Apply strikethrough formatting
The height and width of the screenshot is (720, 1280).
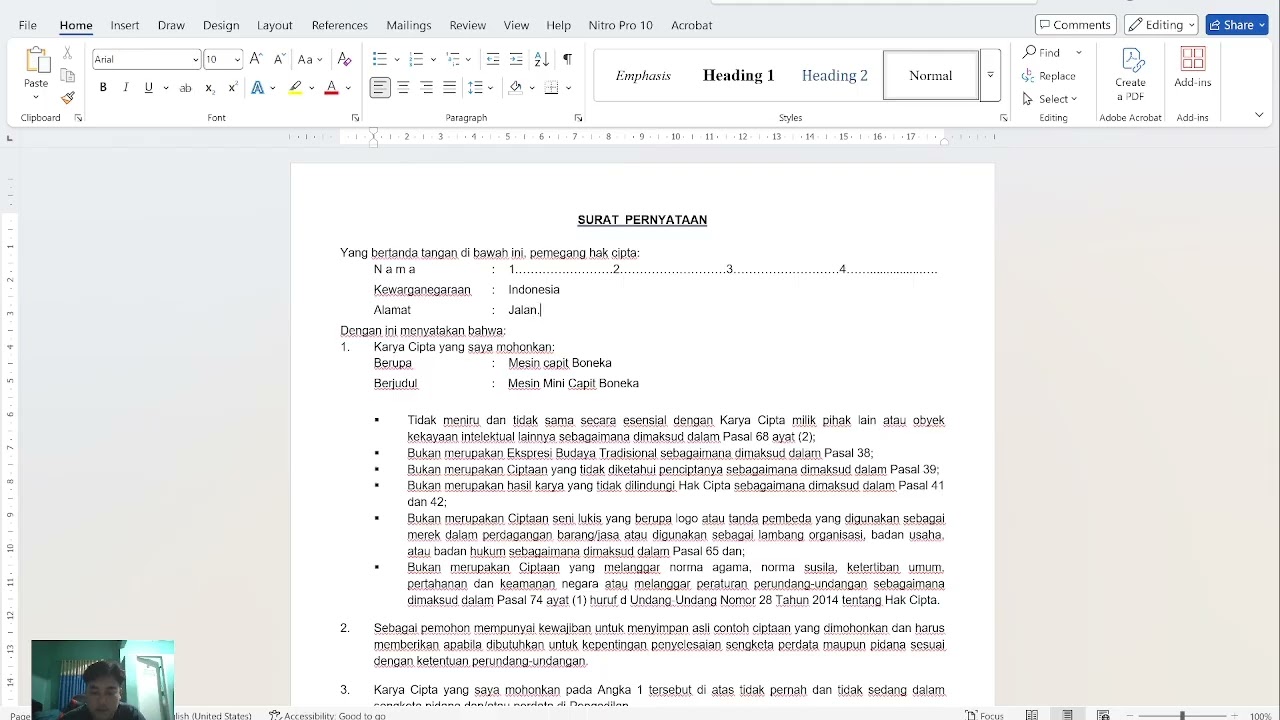[x=185, y=88]
